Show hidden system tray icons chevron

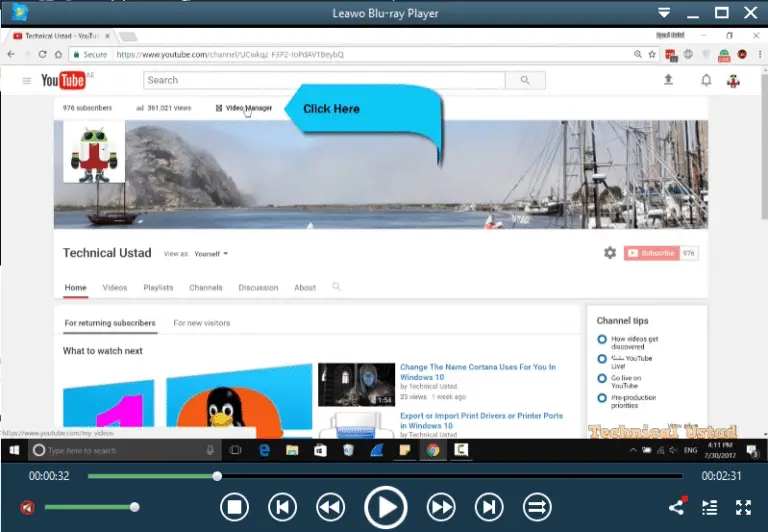coord(633,450)
